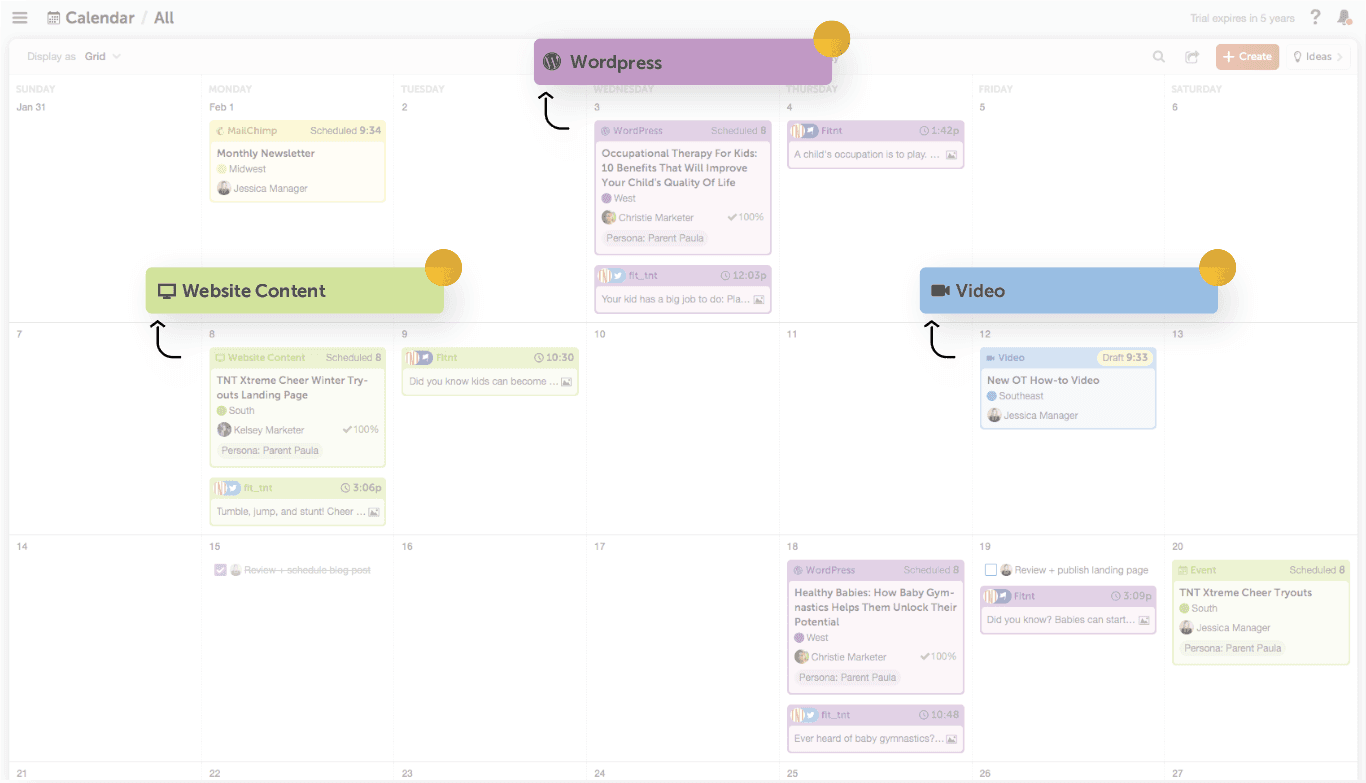
Task: Click 'A child's occupation is to play' post text
Action: [x=867, y=155]
